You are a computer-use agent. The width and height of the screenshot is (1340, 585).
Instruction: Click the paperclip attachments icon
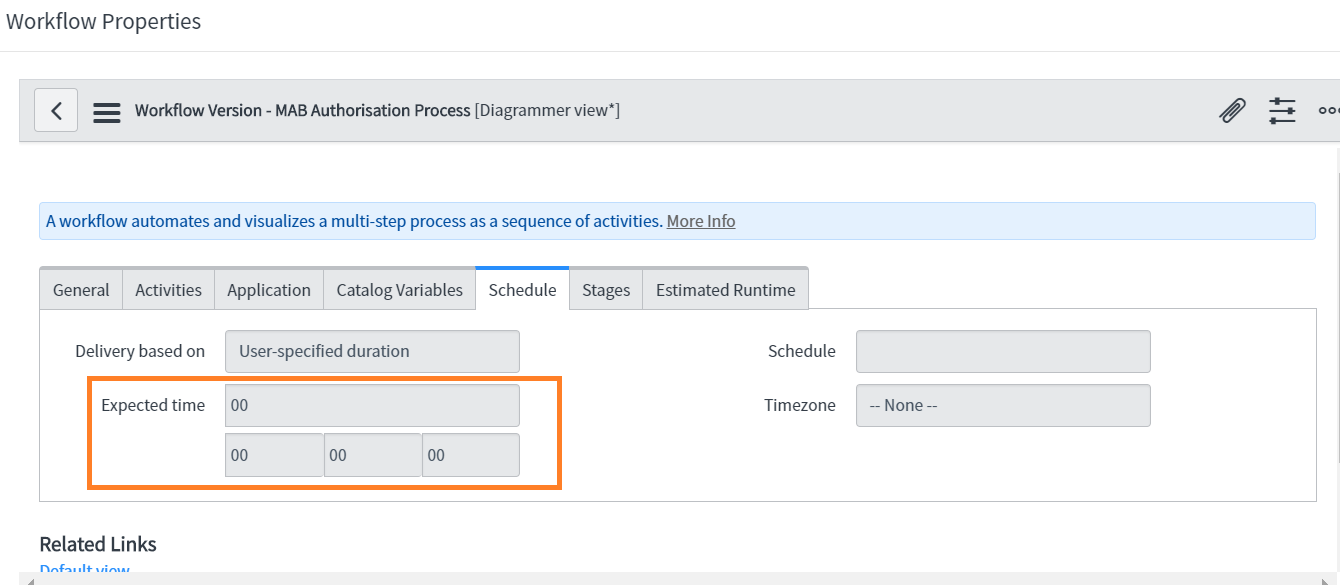point(1232,110)
